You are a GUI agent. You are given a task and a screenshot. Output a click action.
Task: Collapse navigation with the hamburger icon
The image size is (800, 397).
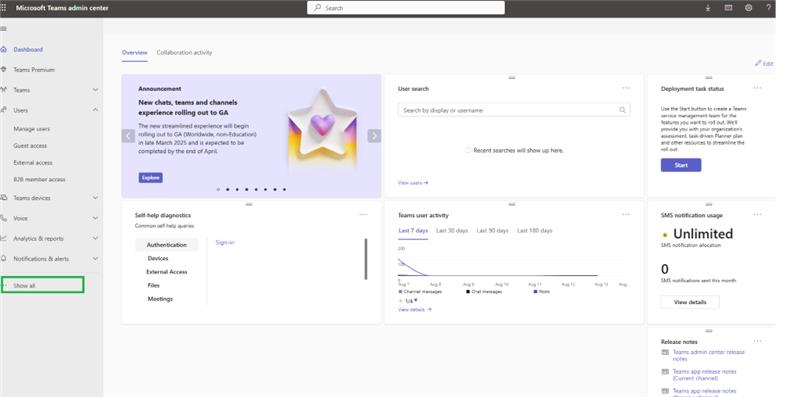[4, 29]
